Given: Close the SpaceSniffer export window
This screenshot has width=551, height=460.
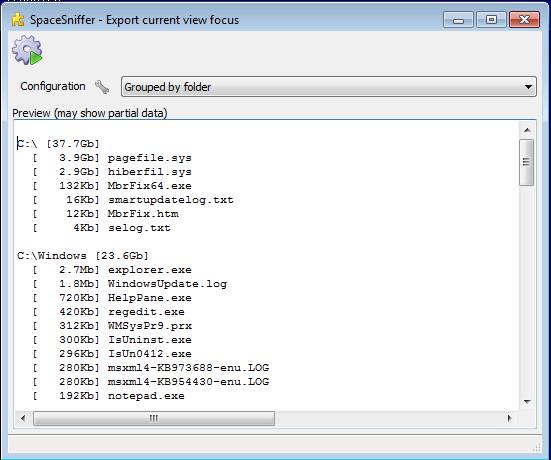Looking at the screenshot, I should (524, 20).
